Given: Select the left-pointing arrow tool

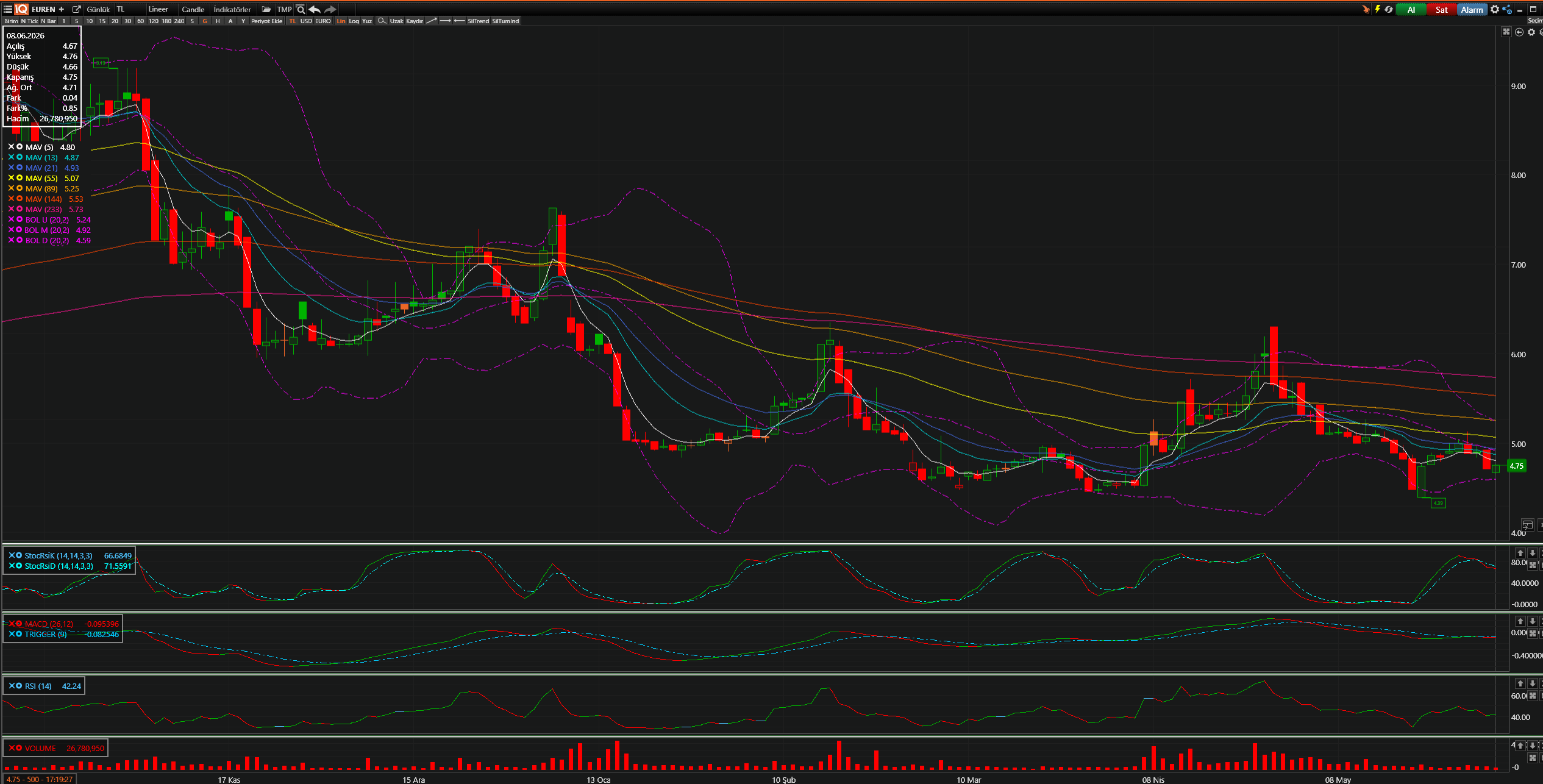Looking at the screenshot, I should point(459,21).
